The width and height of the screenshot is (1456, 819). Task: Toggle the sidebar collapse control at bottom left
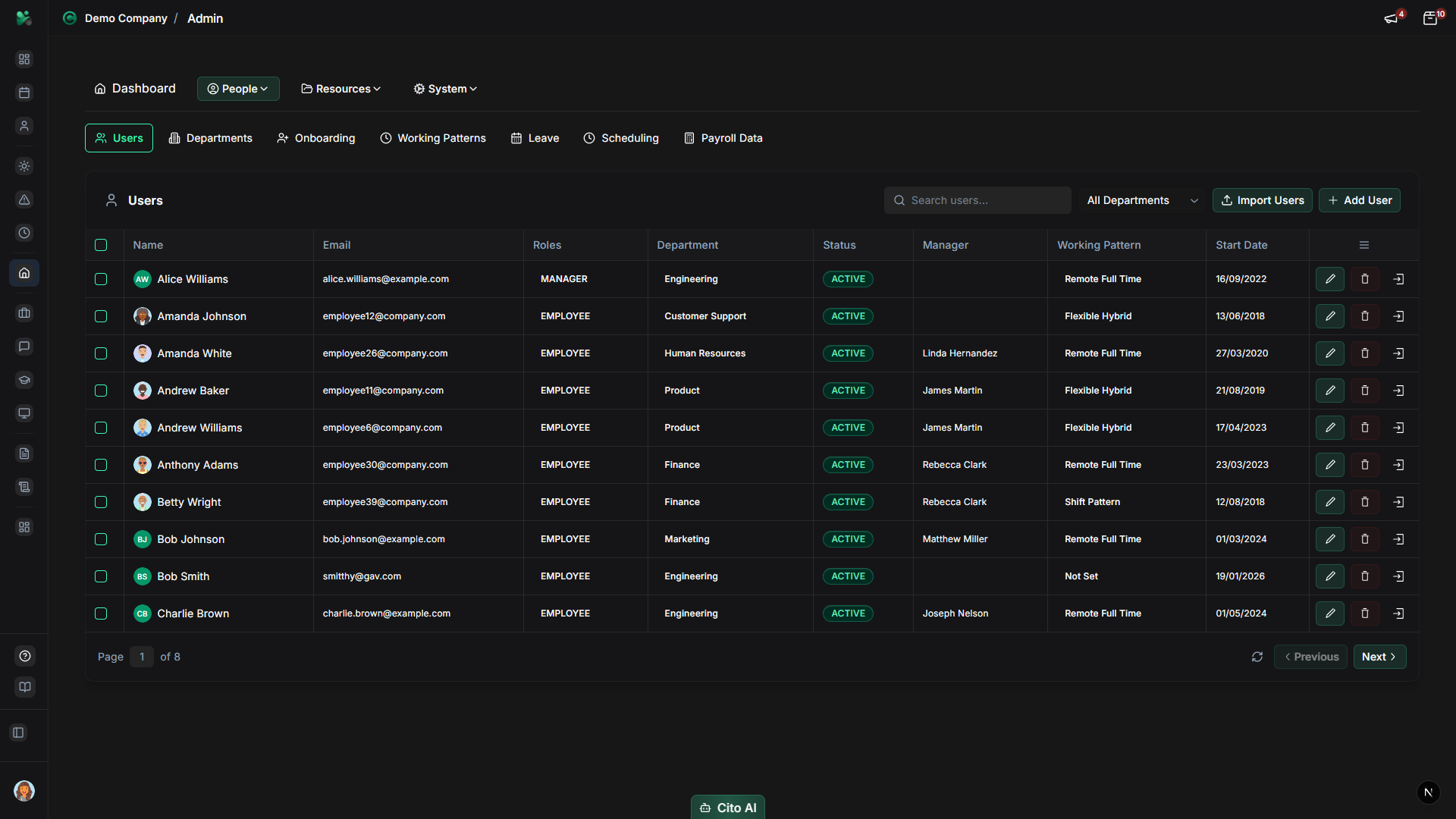tap(18, 733)
